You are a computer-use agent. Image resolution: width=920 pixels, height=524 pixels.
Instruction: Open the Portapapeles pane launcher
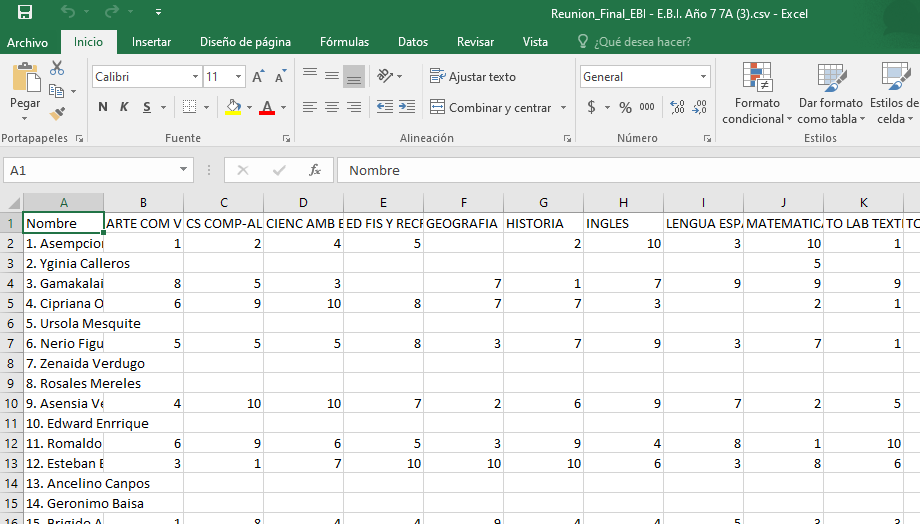(79, 138)
